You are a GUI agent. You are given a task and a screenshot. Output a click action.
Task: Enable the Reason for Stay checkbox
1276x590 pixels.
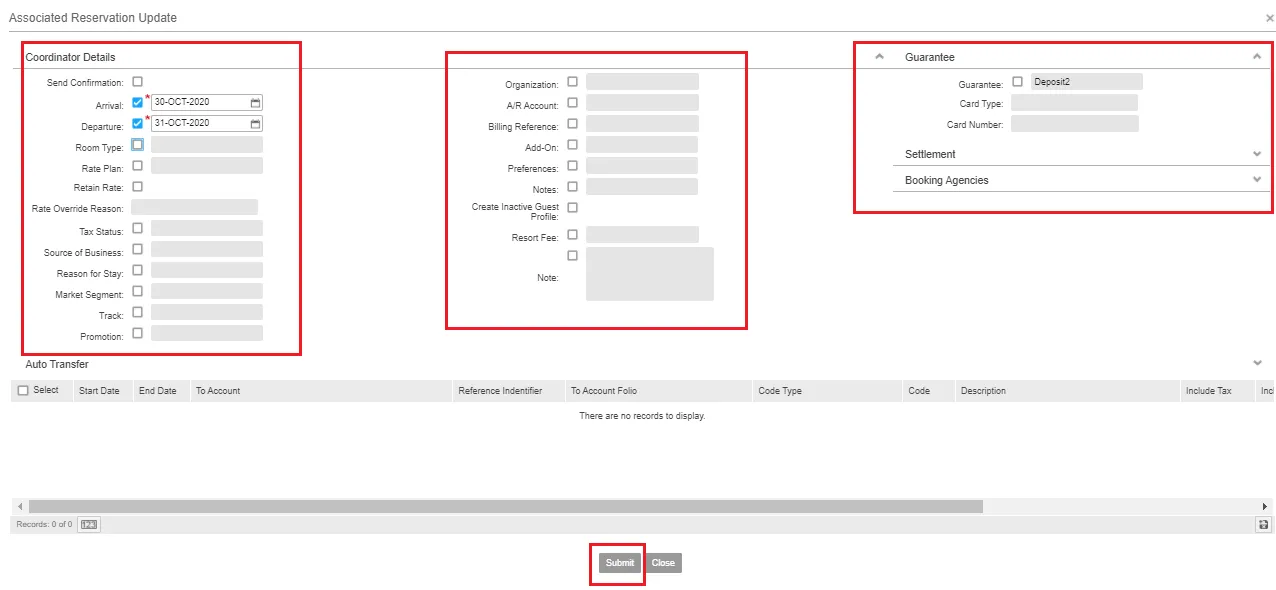coord(138,270)
